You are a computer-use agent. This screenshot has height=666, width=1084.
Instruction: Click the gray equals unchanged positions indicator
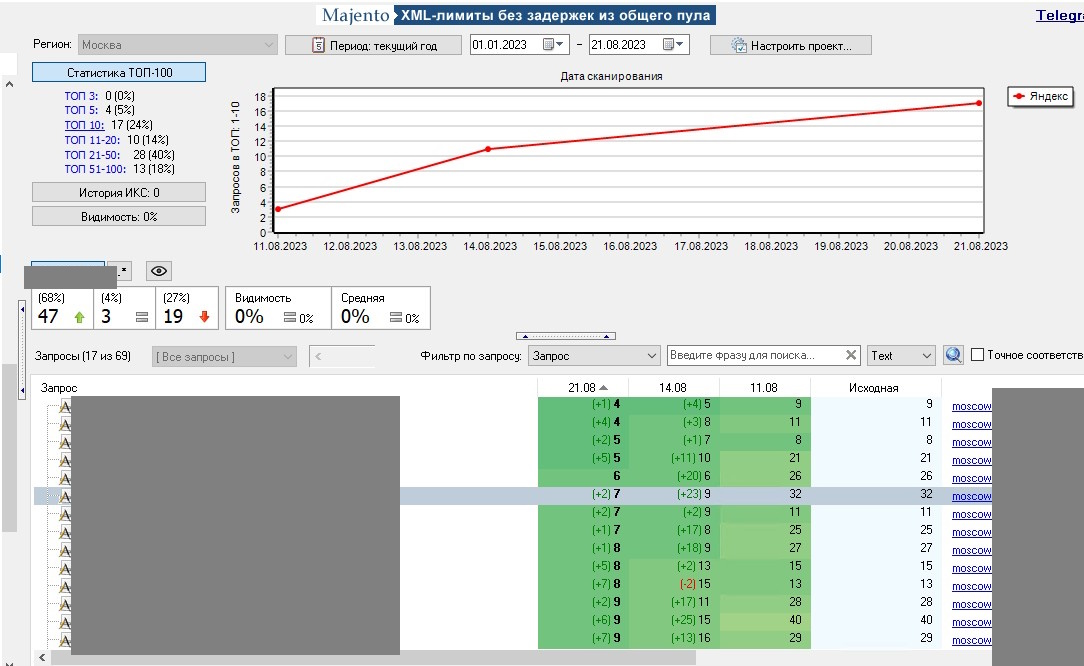pos(141,317)
